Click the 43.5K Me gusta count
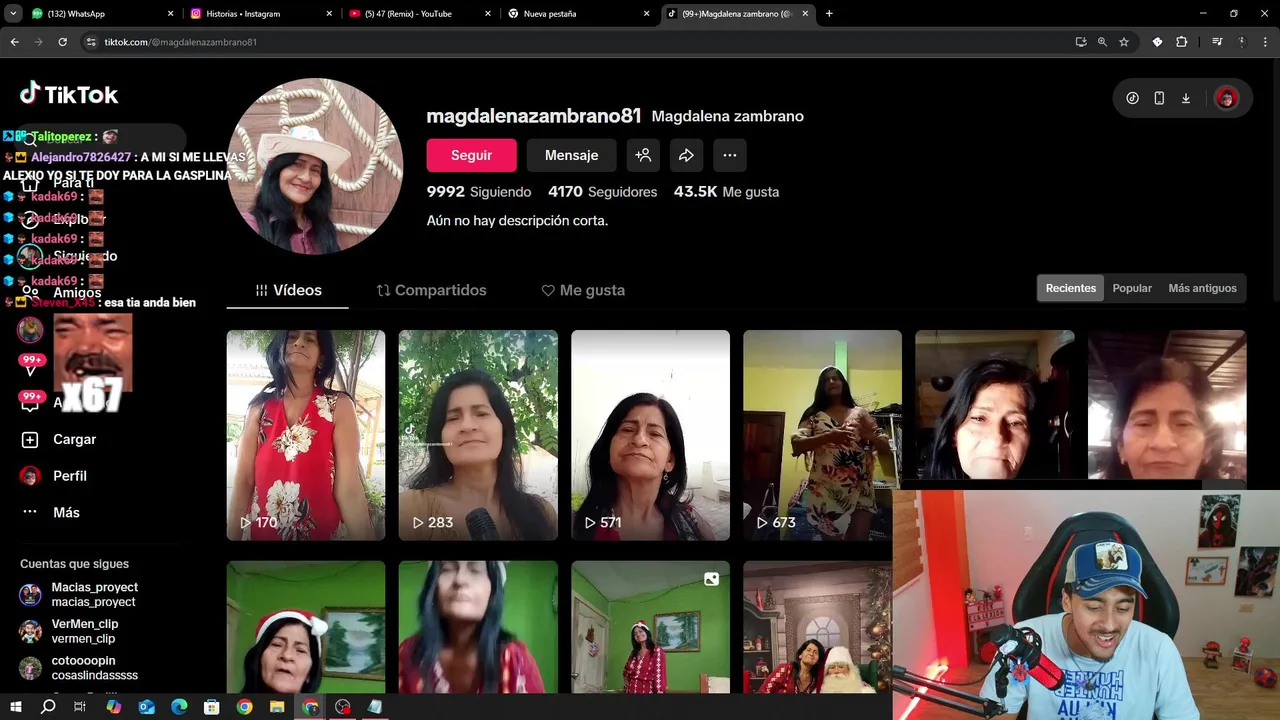 point(726,192)
